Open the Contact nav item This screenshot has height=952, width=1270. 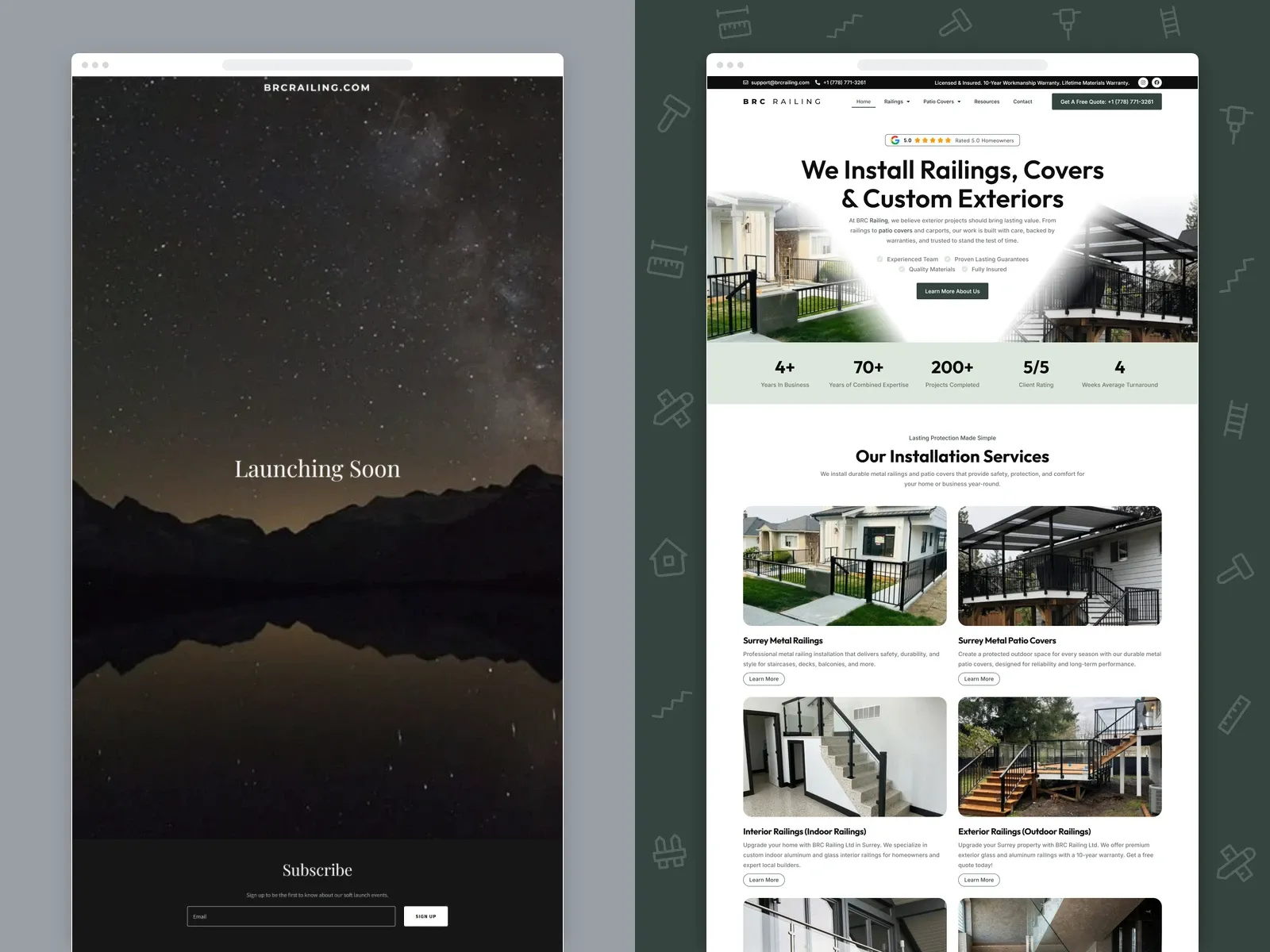pos(1022,102)
